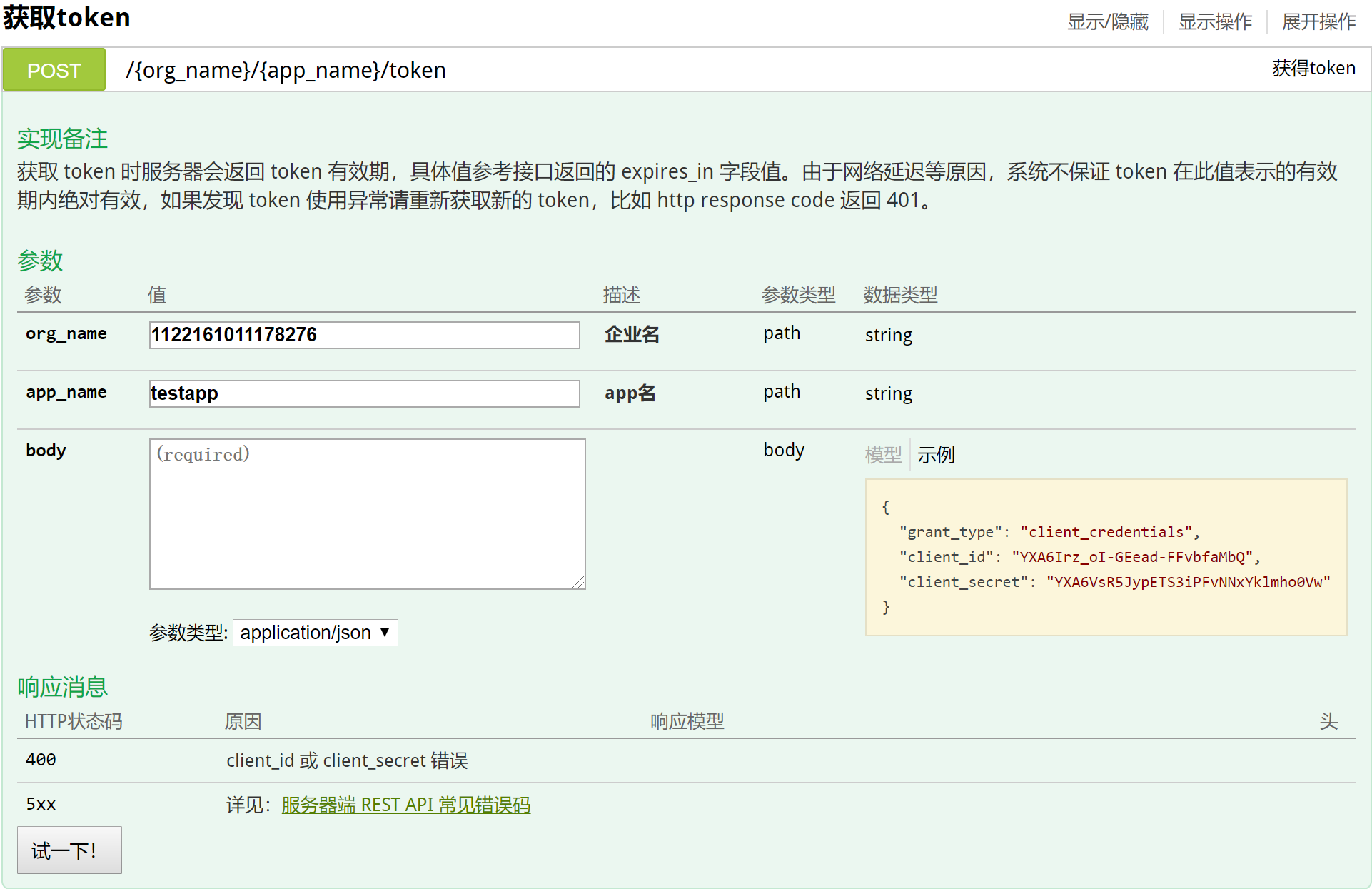Switch to the 模型 tab
The image size is (1372, 889).
pyautogui.click(x=883, y=454)
